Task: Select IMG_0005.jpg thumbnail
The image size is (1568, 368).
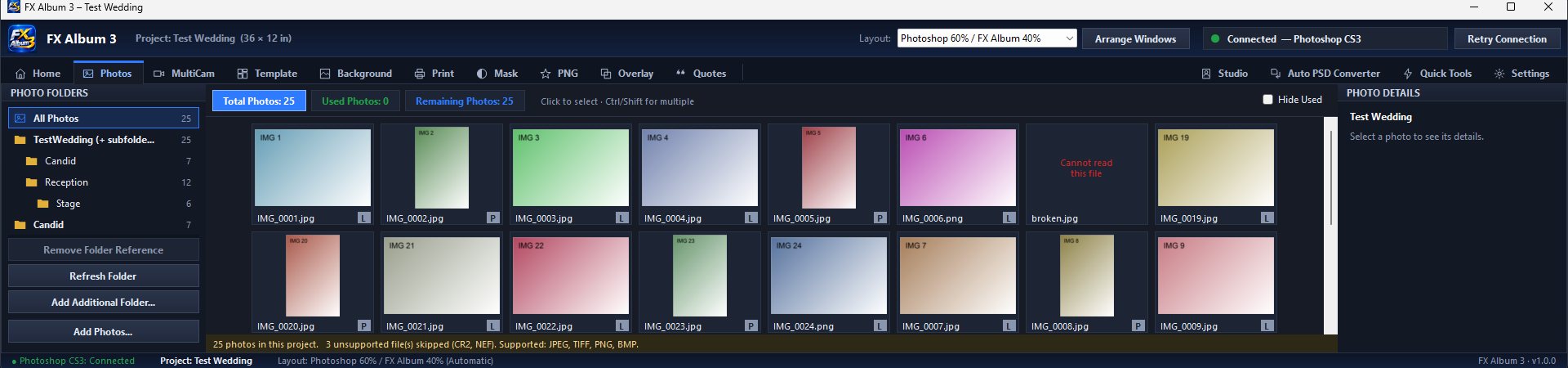Action: point(829,174)
